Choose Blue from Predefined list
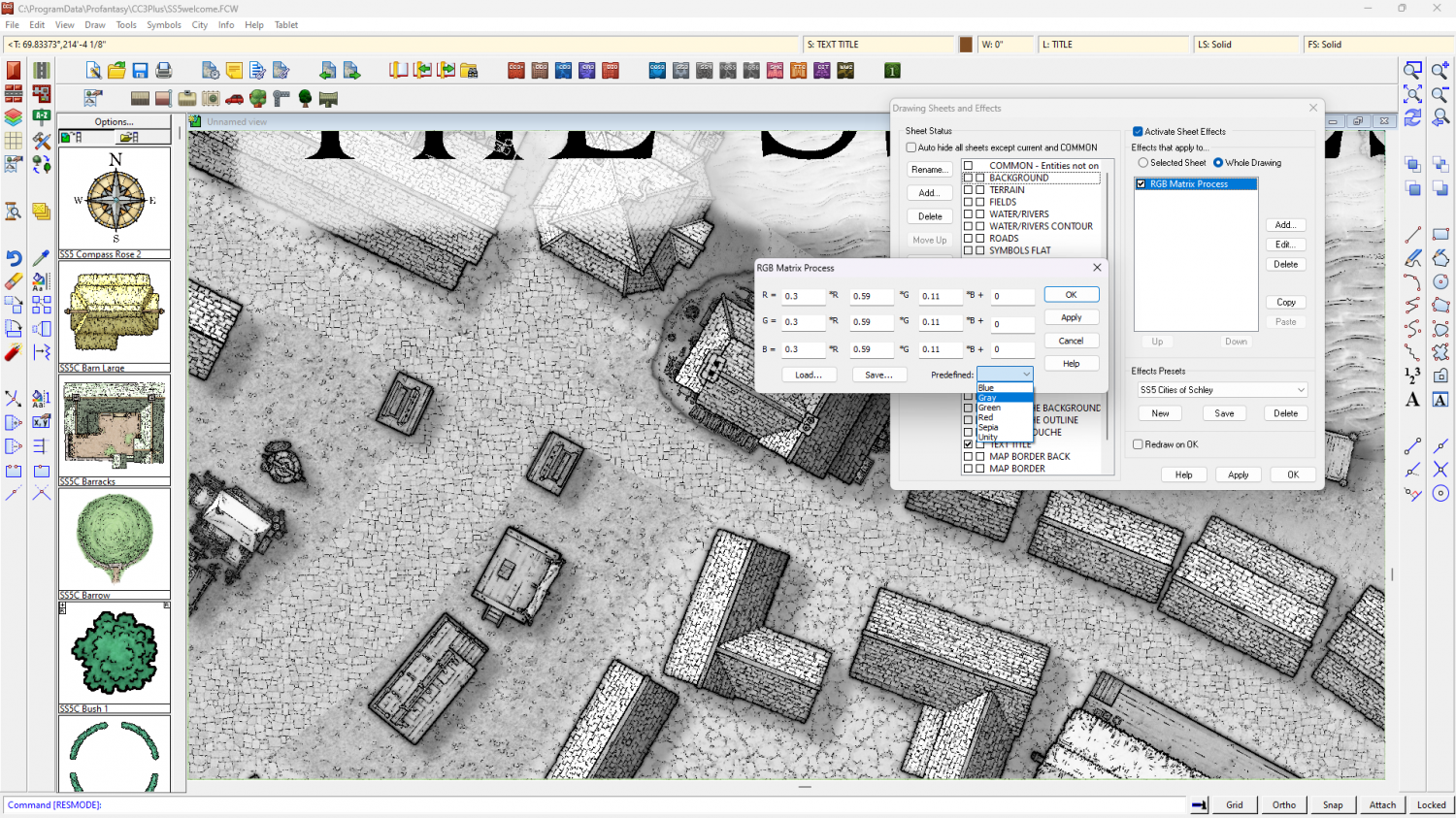 [x=1004, y=388]
